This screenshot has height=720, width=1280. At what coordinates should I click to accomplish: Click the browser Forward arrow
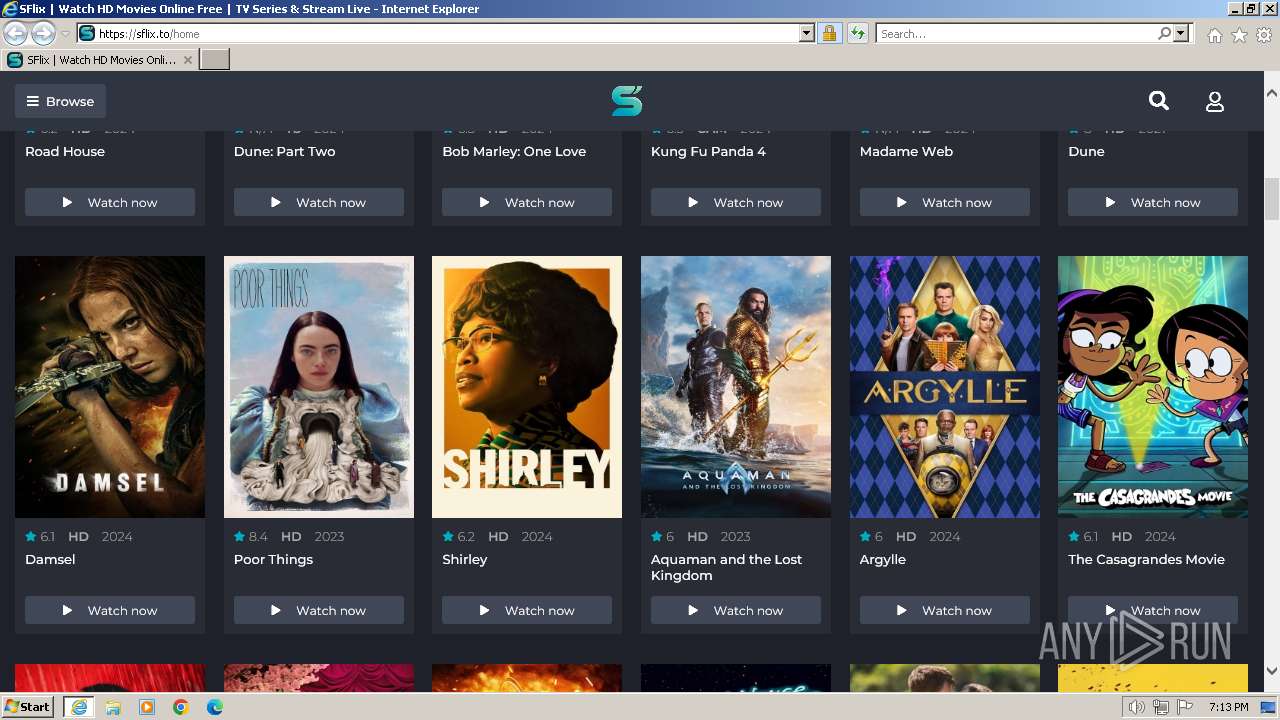pos(43,33)
